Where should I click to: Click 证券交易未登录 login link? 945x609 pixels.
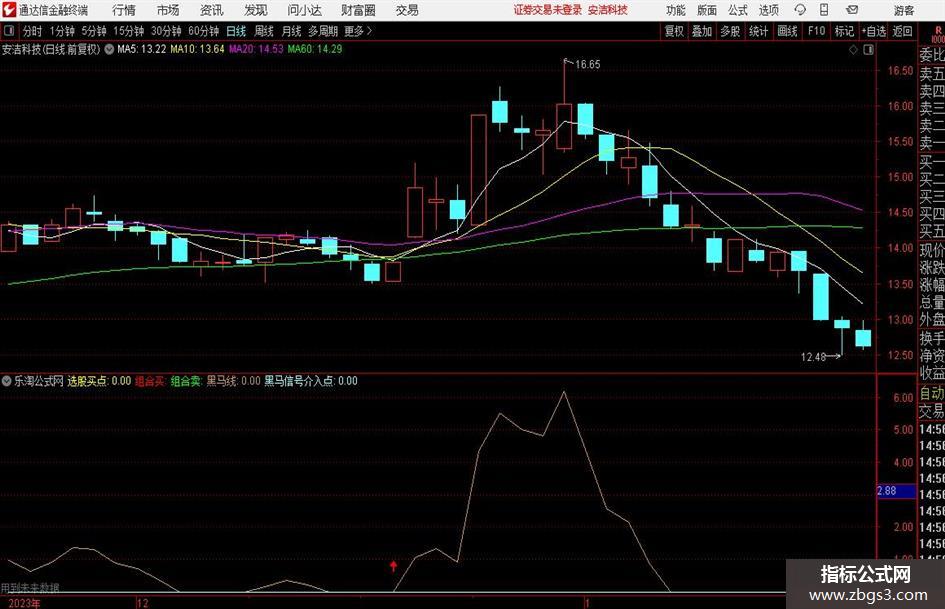(548, 10)
